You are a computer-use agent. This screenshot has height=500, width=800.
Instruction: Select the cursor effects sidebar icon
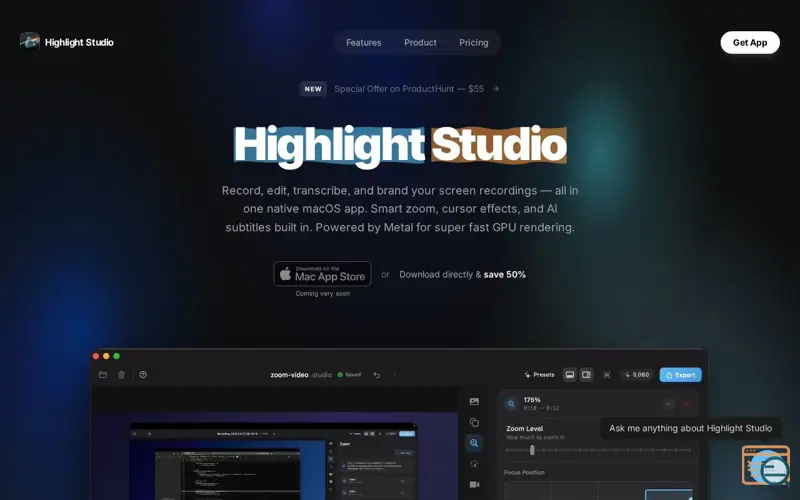tap(474, 464)
